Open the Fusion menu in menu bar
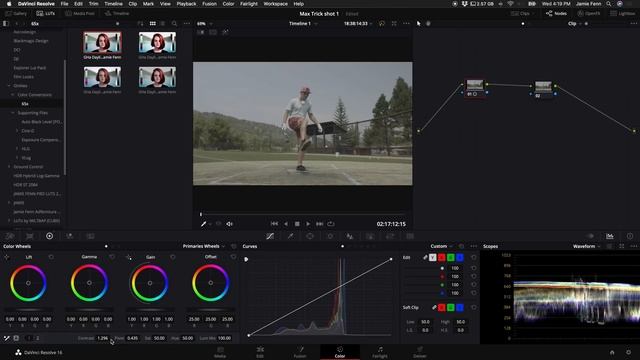 (209, 4)
